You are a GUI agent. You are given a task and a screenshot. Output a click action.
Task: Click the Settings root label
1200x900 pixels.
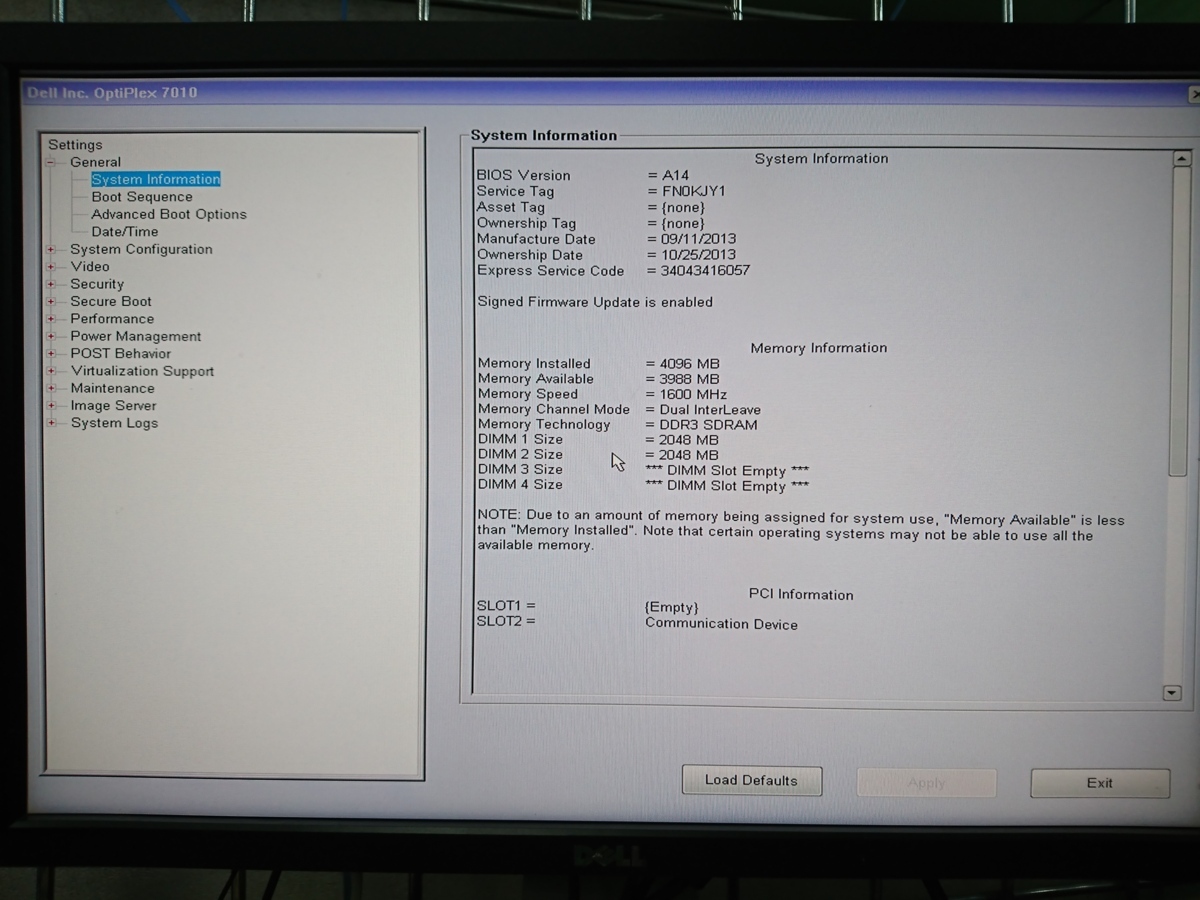[x=75, y=145]
